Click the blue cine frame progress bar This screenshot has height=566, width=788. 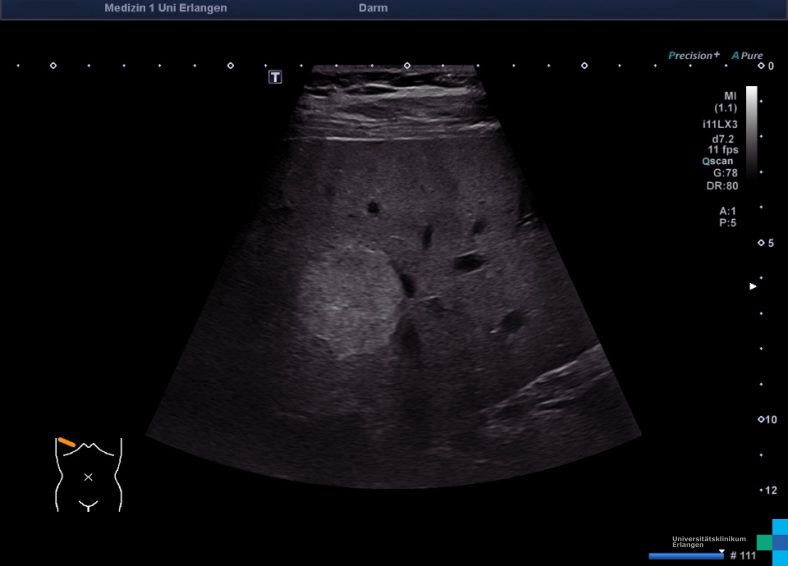coord(685,556)
